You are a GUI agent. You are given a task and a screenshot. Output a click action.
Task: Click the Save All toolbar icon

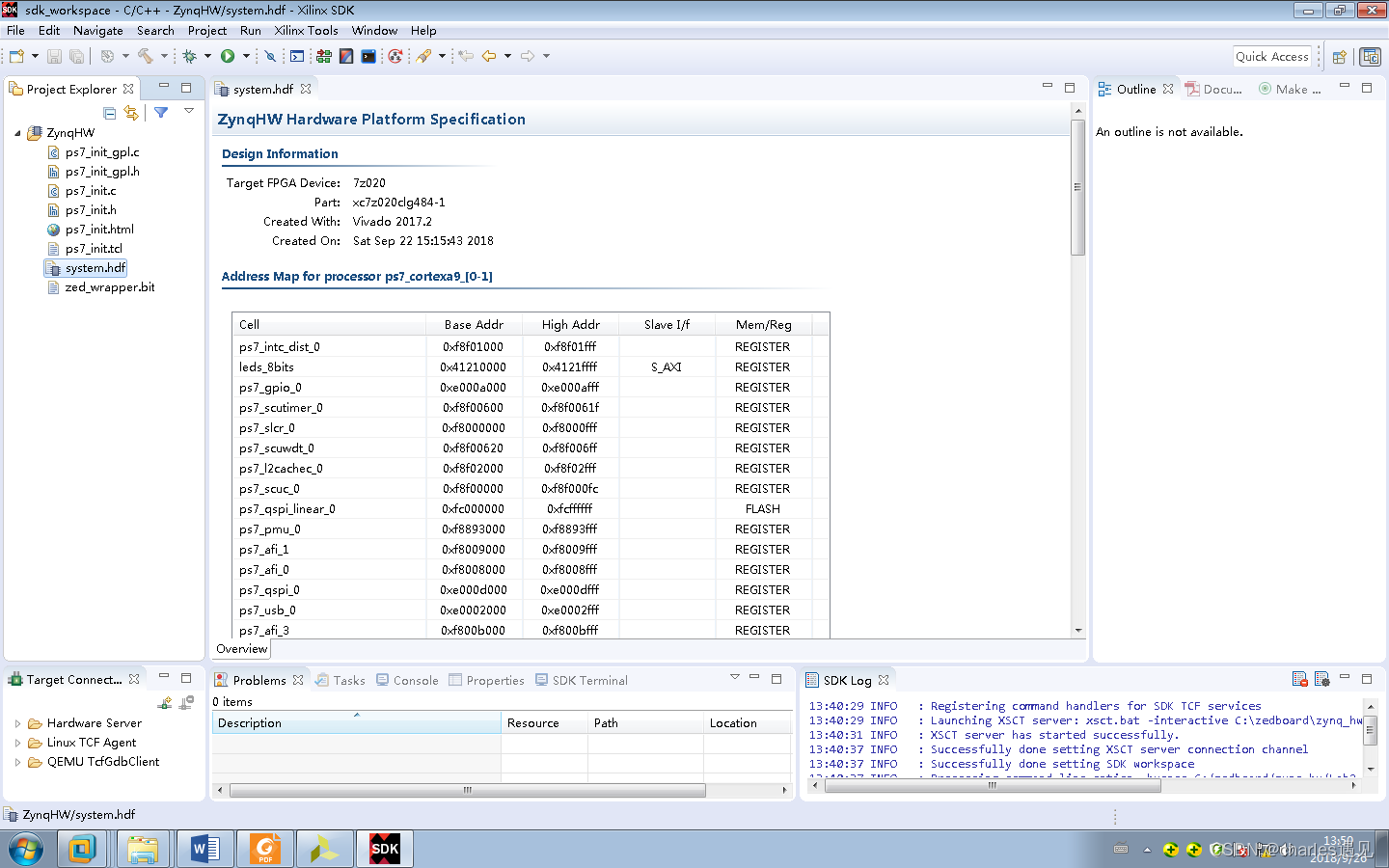coord(76,56)
